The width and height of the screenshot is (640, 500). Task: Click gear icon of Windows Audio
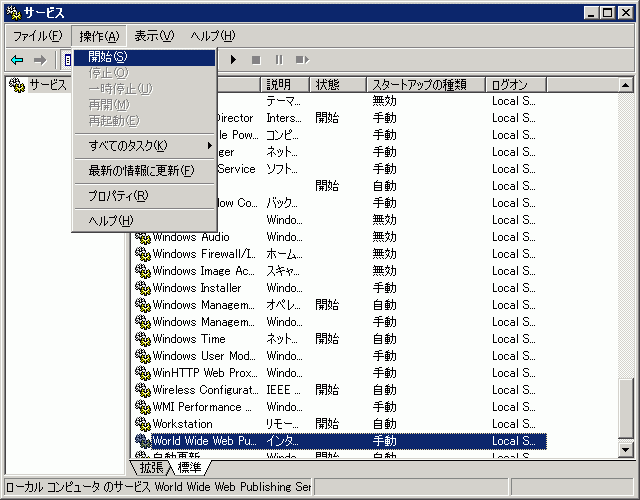tap(143, 237)
